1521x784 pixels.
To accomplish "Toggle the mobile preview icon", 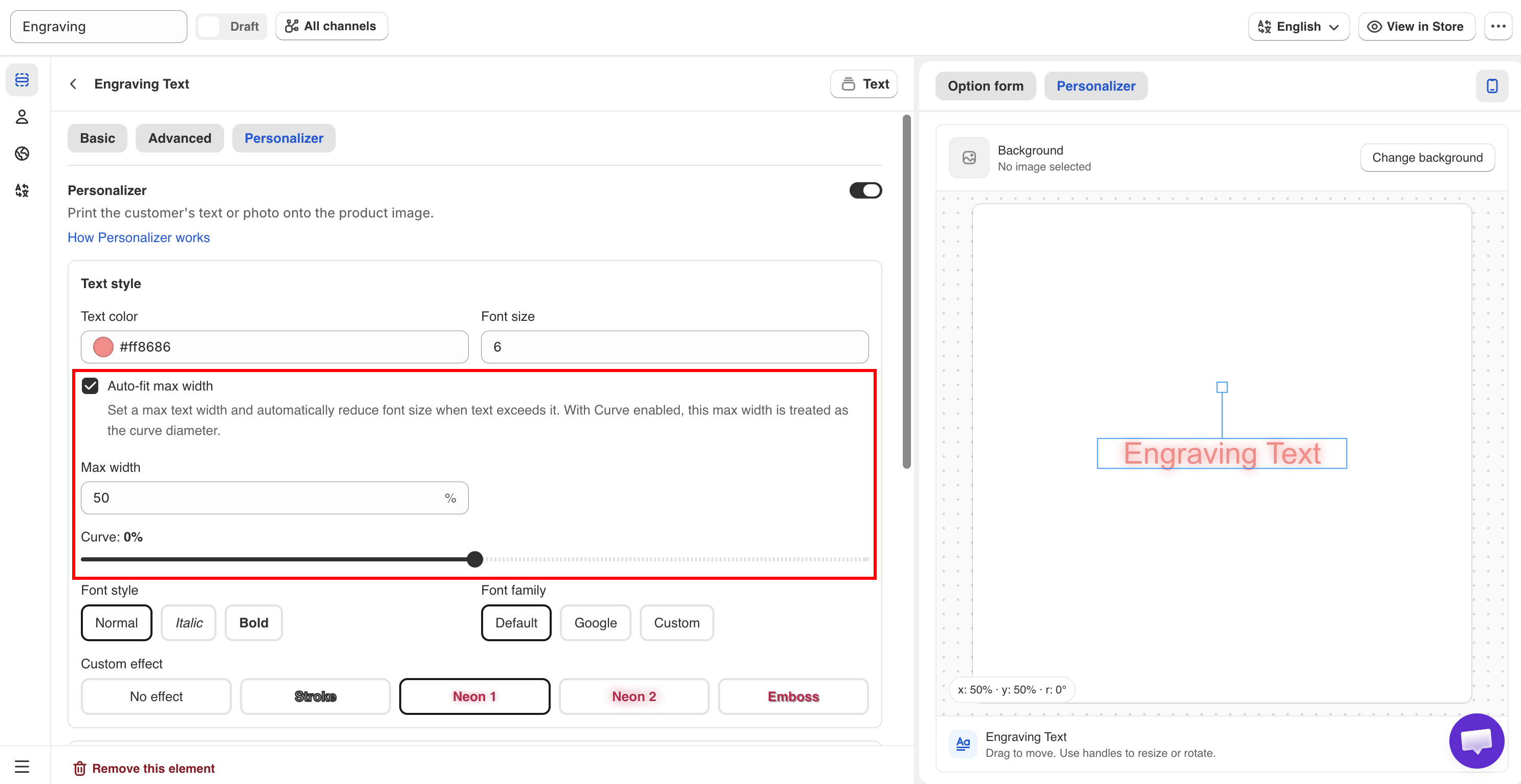I will pos(1491,86).
